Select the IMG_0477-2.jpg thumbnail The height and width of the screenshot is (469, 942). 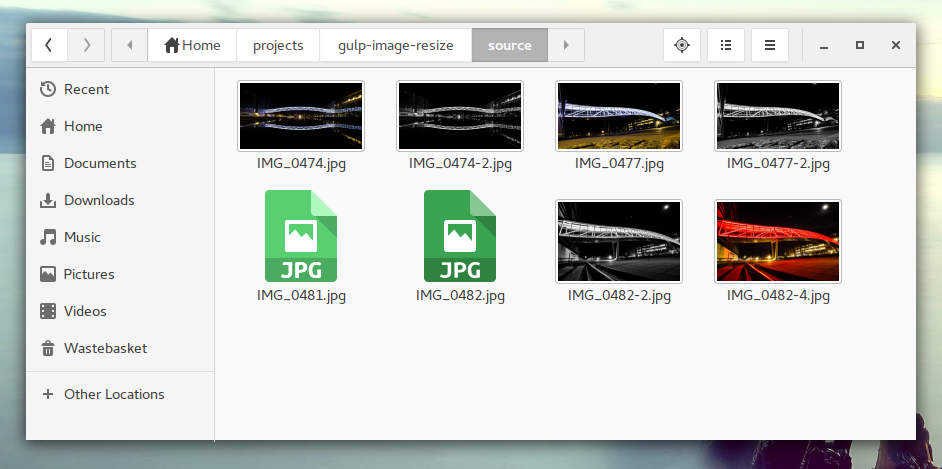point(778,116)
